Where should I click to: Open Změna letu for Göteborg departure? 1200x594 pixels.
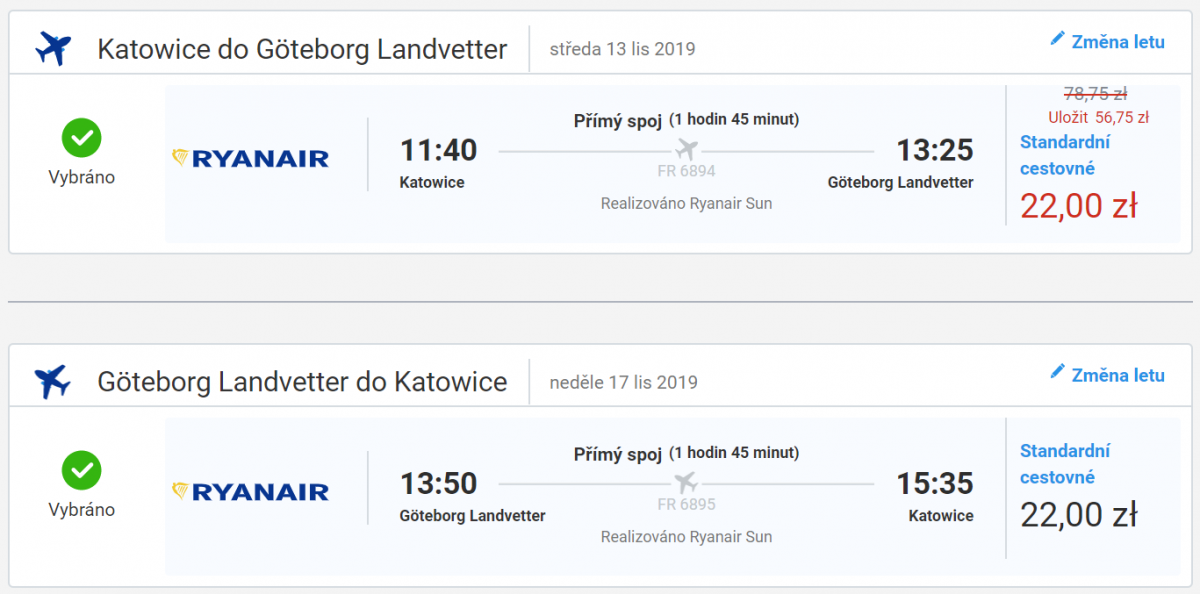pos(1117,375)
